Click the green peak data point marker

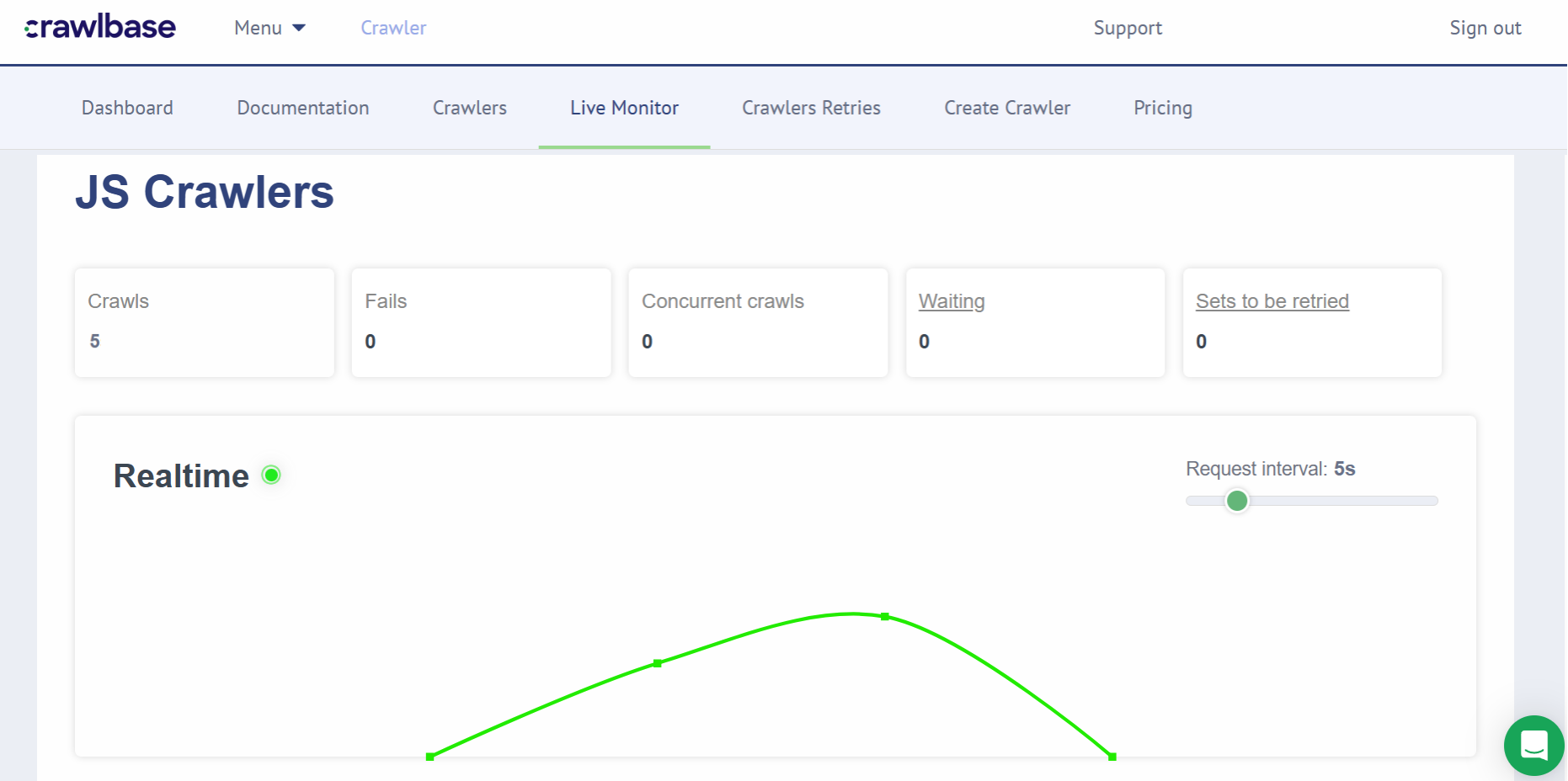click(884, 616)
